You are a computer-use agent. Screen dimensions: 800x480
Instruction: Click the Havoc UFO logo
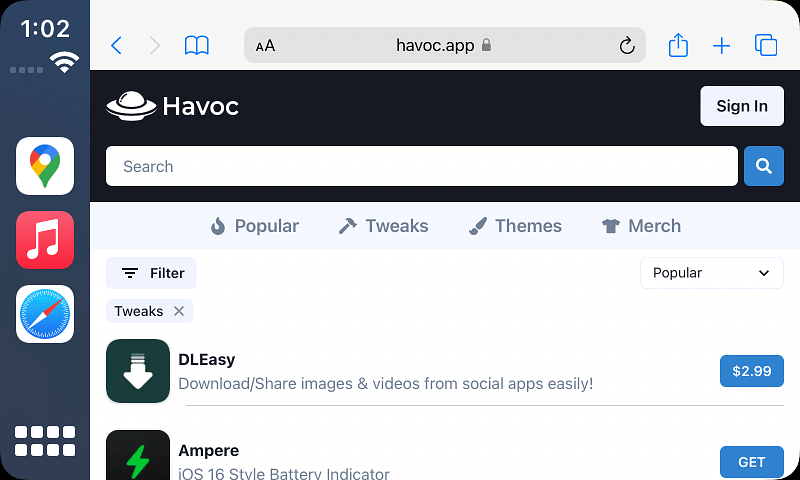pos(131,106)
